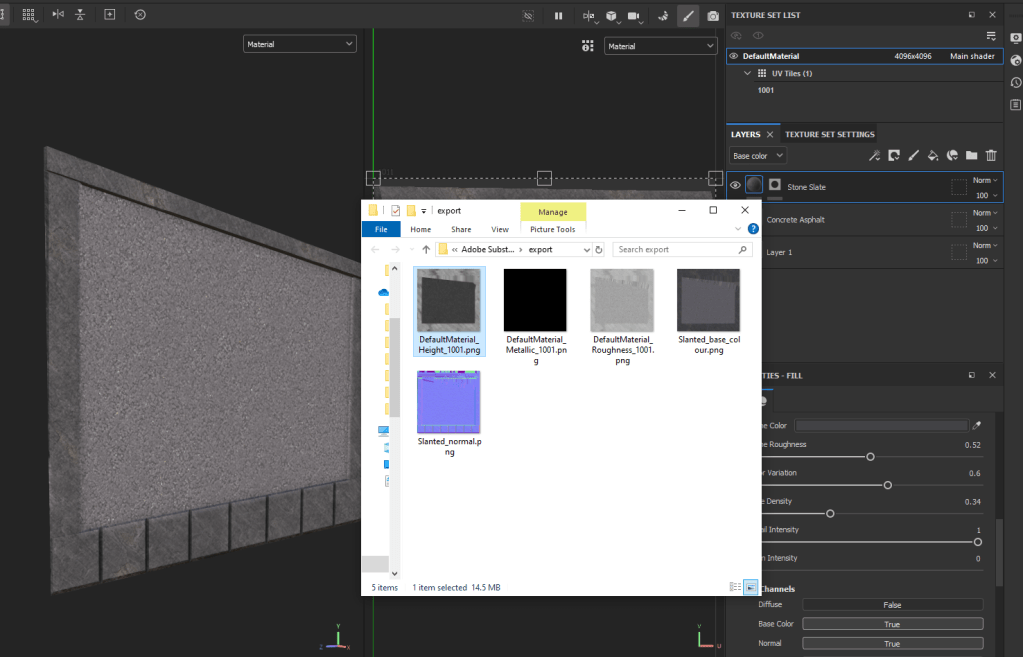
Task: Click the camera screenshot icon in the viewport toolbar
Action: [713, 16]
